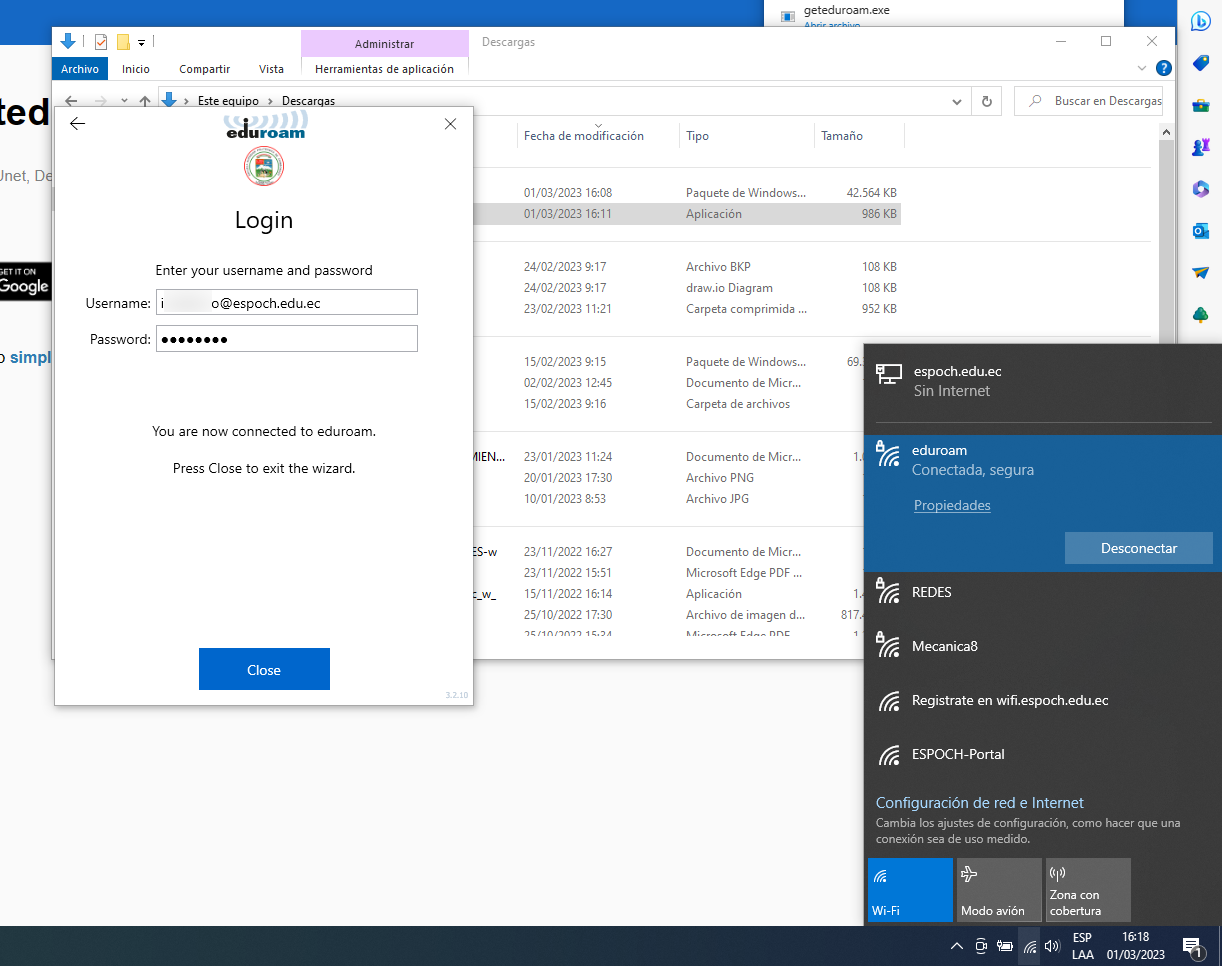Open Shopping tag icon in Edge sidebar
The height and width of the screenshot is (966, 1222).
[1201, 64]
